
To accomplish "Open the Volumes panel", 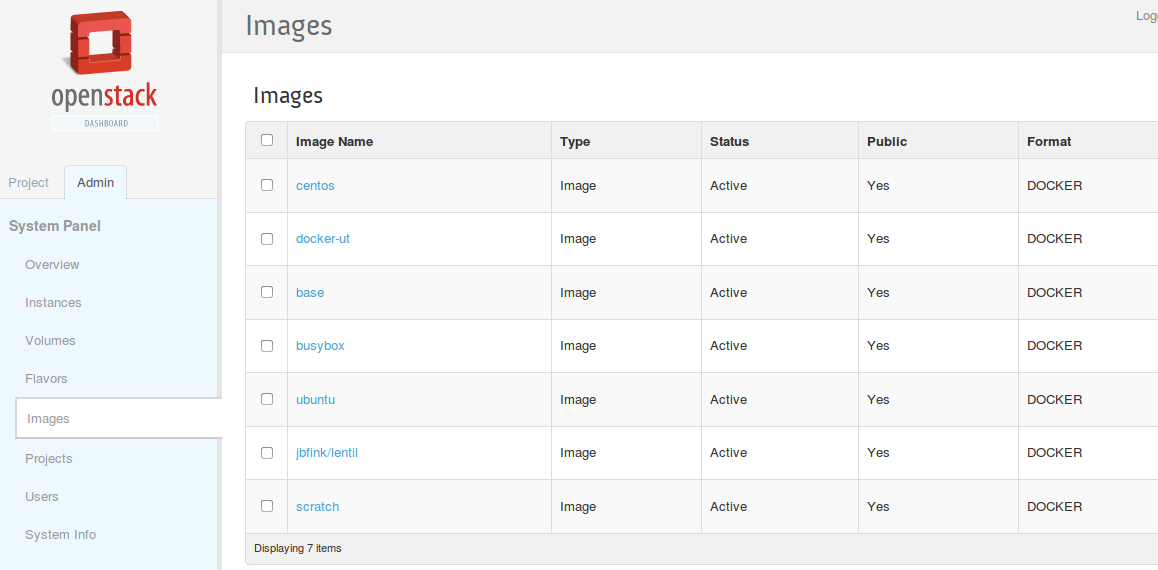I will (x=50, y=341).
